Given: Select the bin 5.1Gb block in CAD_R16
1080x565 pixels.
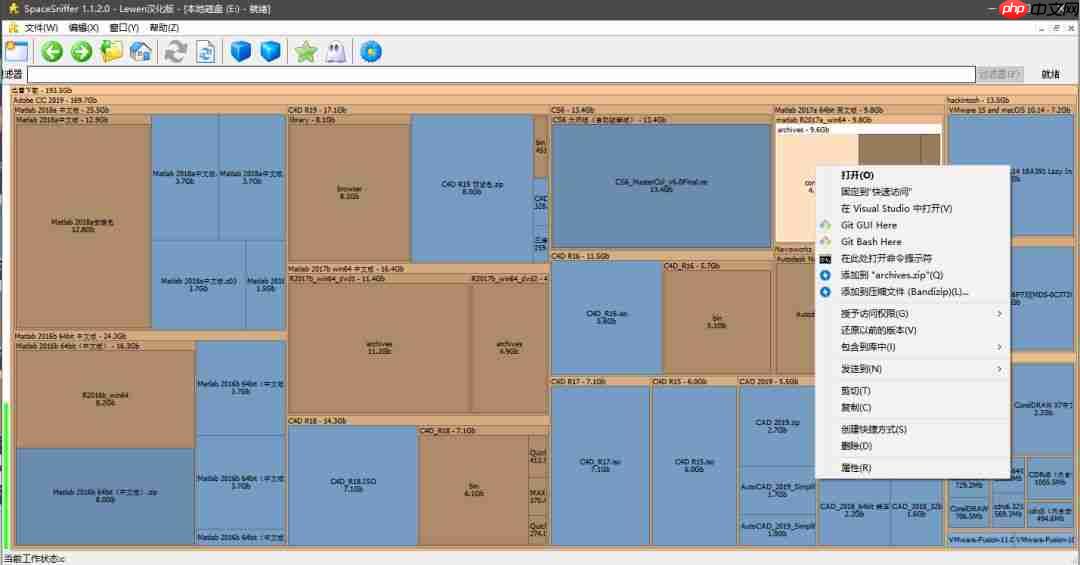Looking at the screenshot, I should coord(716,322).
